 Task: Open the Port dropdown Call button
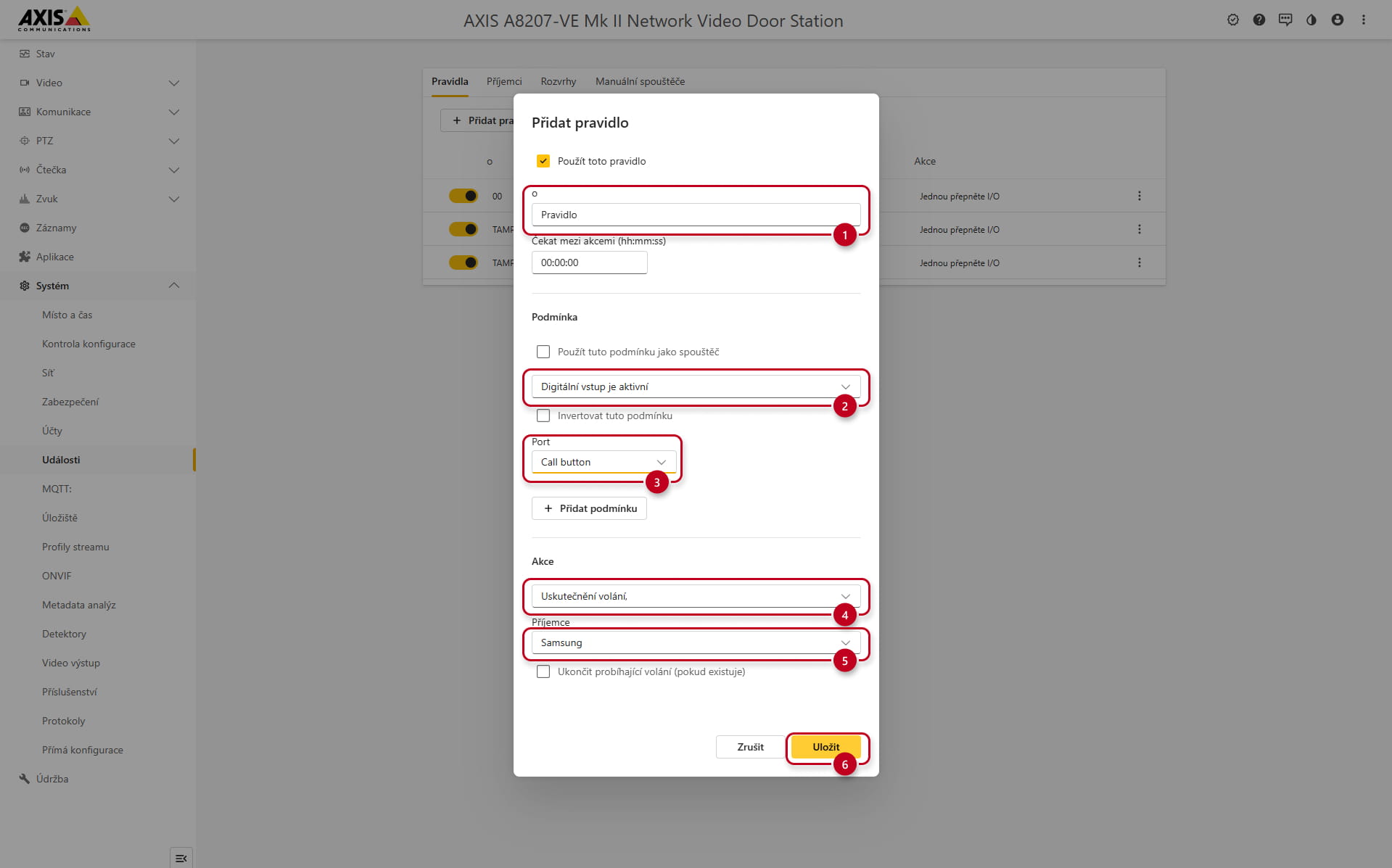coord(604,462)
